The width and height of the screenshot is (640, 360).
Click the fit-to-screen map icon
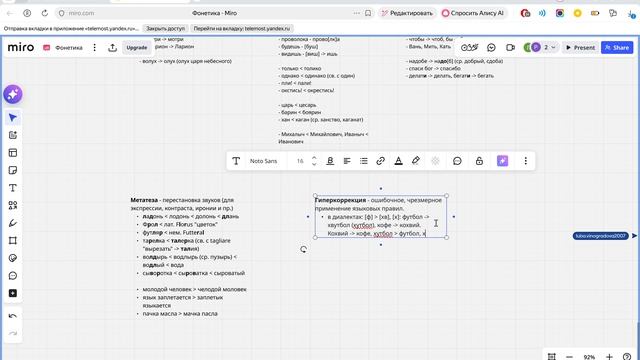551,356
